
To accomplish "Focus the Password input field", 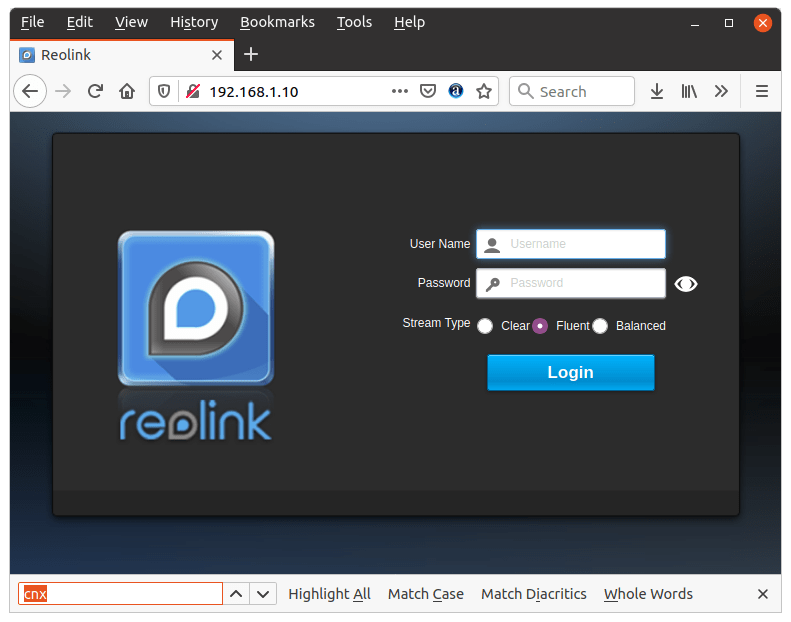I will [x=571, y=283].
